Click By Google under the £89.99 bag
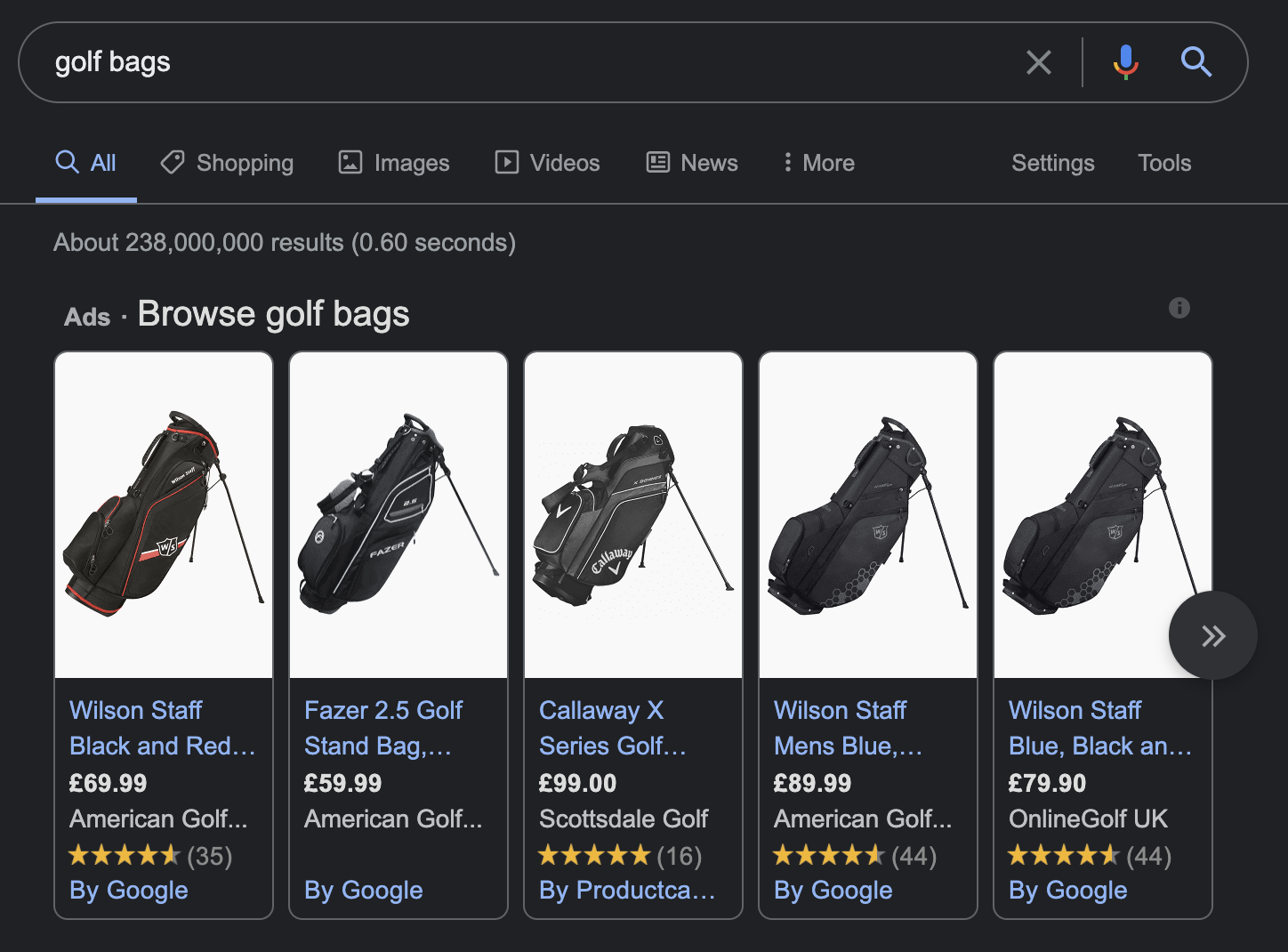The height and width of the screenshot is (952, 1288). pos(833,891)
